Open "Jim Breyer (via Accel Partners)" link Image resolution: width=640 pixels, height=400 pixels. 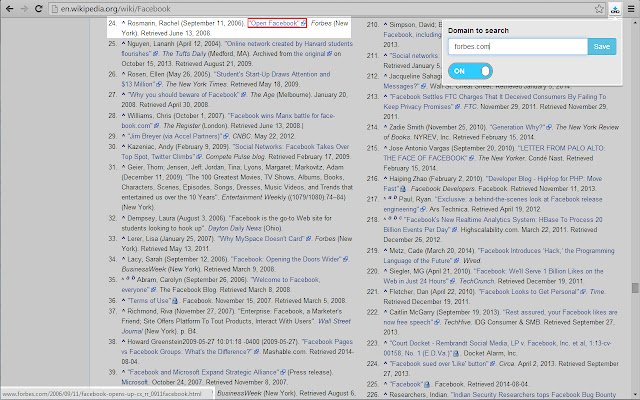click(x=175, y=136)
